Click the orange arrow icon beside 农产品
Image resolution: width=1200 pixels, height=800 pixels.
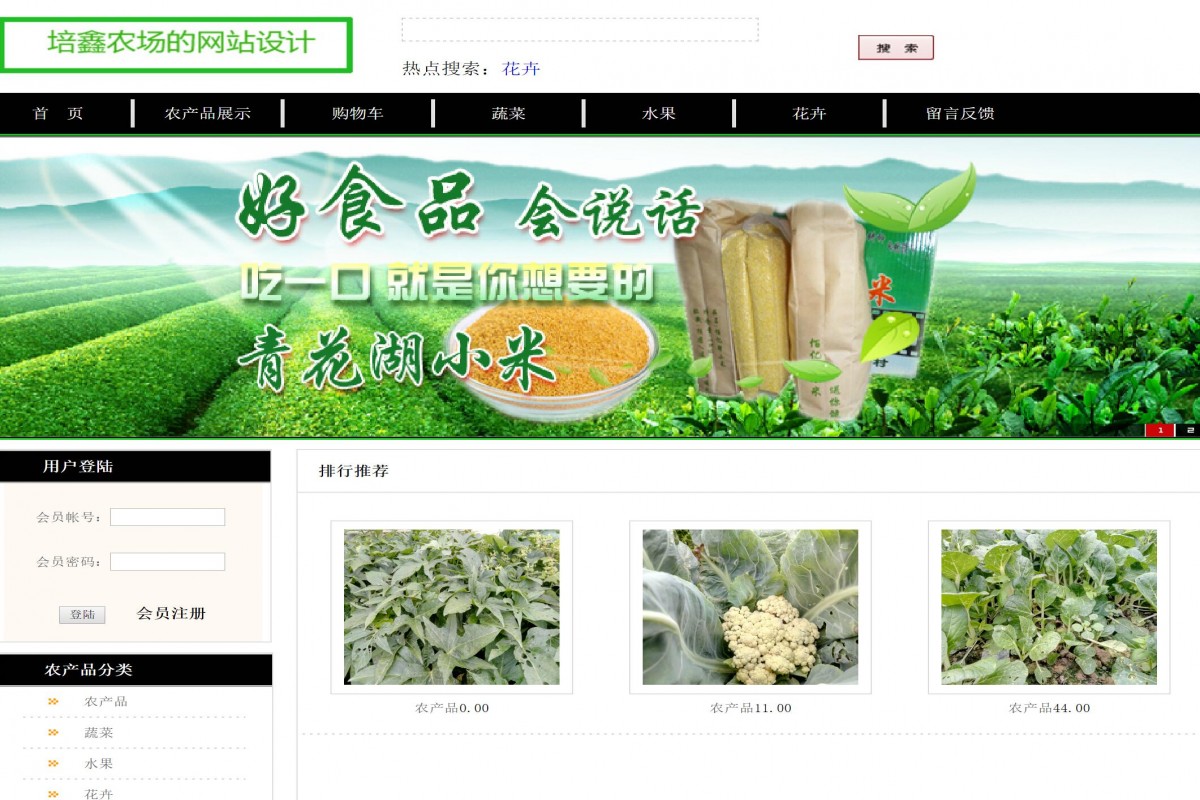click(x=52, y=701)
